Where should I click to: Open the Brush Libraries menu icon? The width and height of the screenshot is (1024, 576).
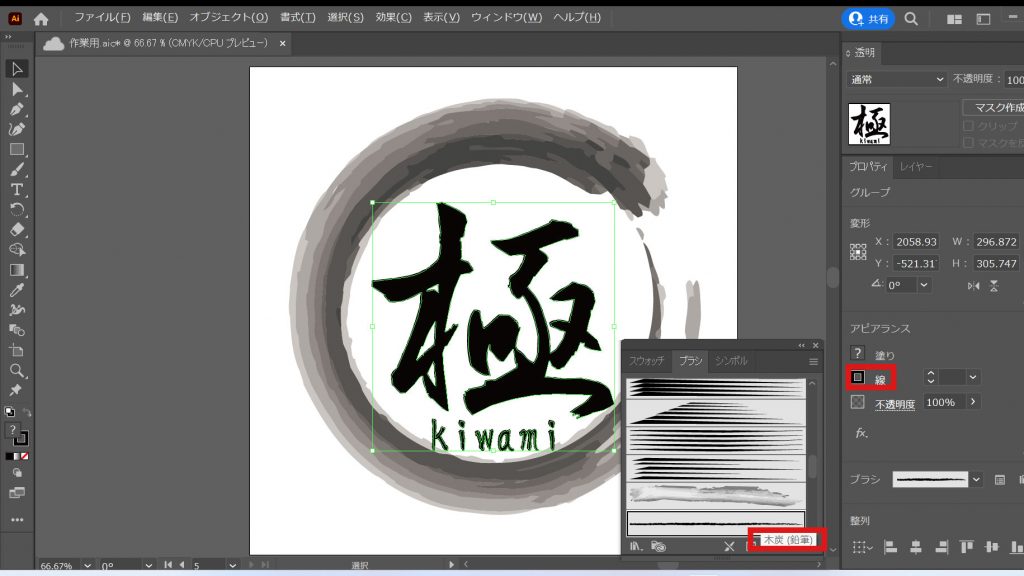[636, 546]
